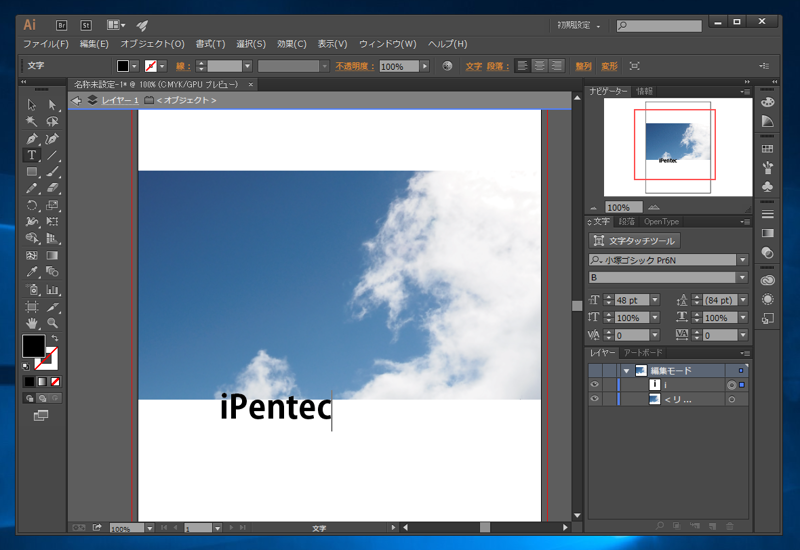Switch to the アートボード tab
The height and width of the screenshot is (550, 800).
[643, 353]
